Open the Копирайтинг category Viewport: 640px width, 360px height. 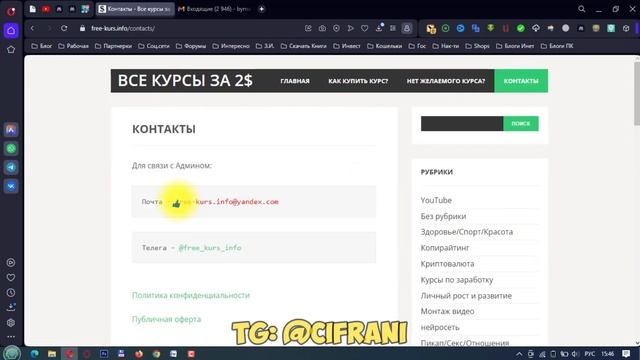[x=445, y=248]
